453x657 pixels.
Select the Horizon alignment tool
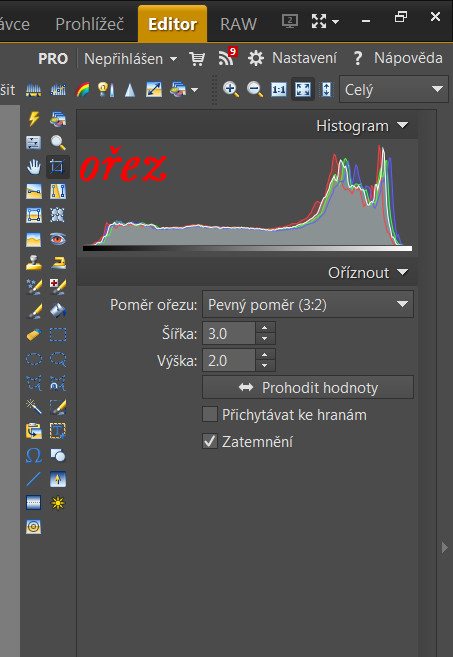tap(34, 191)
